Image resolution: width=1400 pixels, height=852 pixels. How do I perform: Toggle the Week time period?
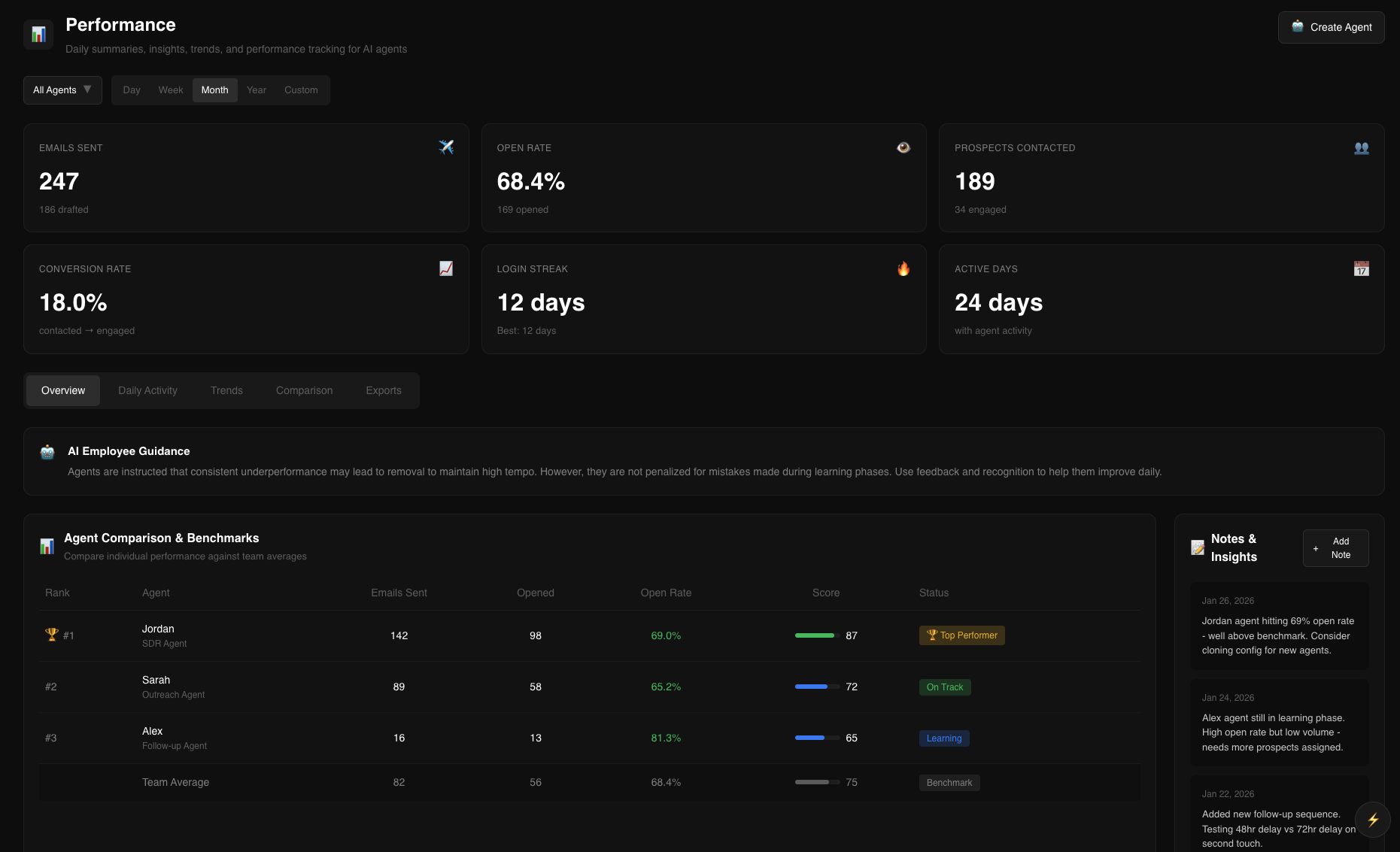(171, 89)
